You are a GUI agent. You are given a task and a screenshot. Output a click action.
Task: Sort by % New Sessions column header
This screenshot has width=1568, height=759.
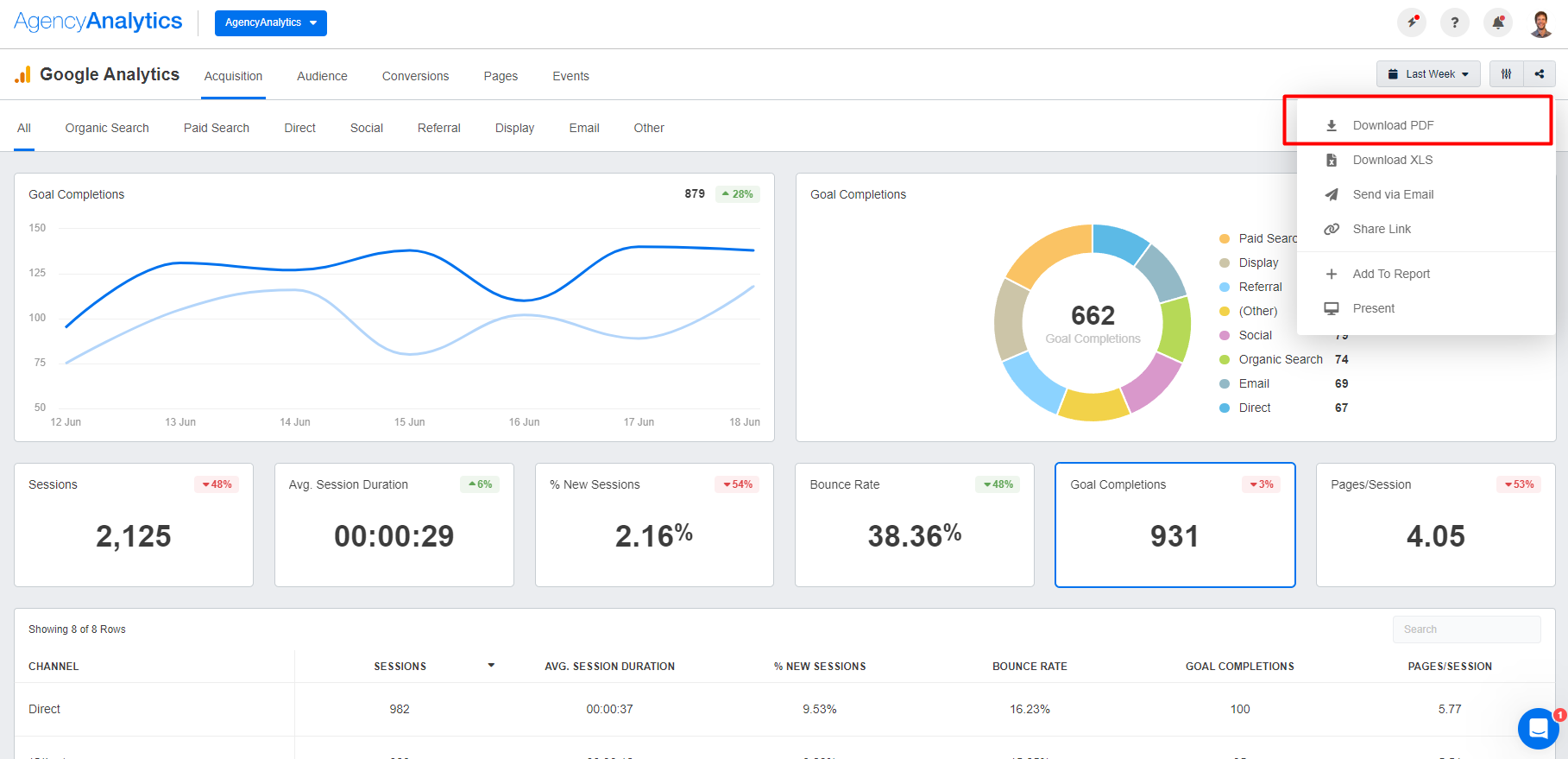(820, 667)
